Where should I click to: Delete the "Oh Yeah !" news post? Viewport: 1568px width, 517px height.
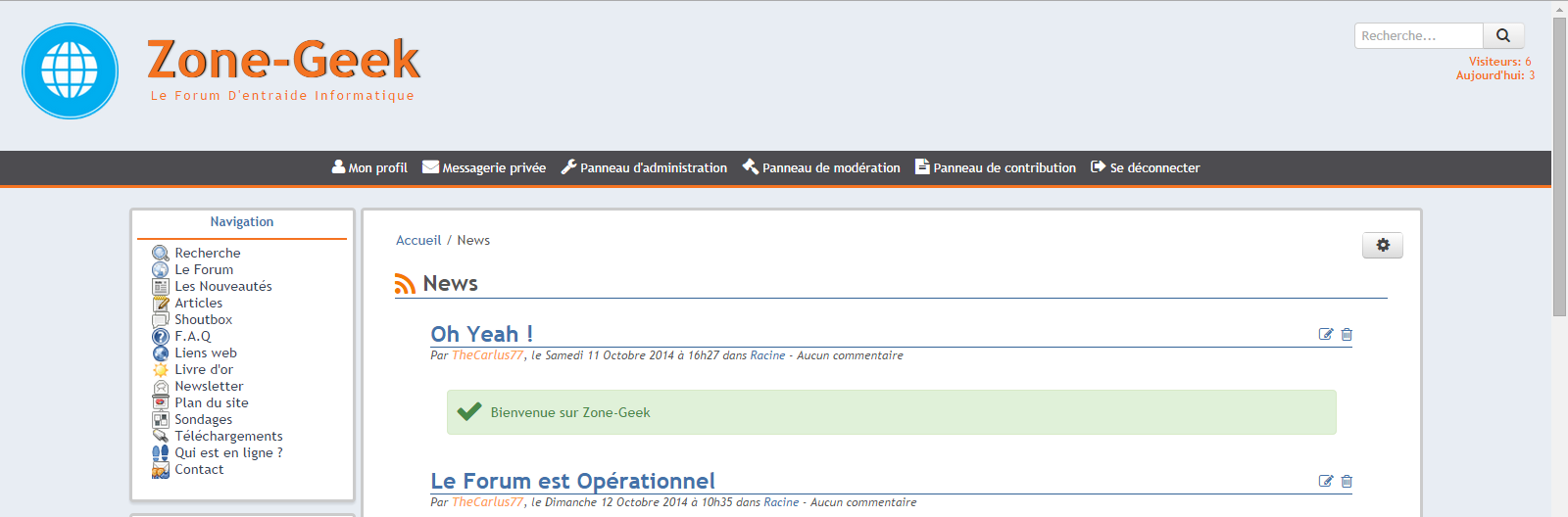[x=1347, y=335]
